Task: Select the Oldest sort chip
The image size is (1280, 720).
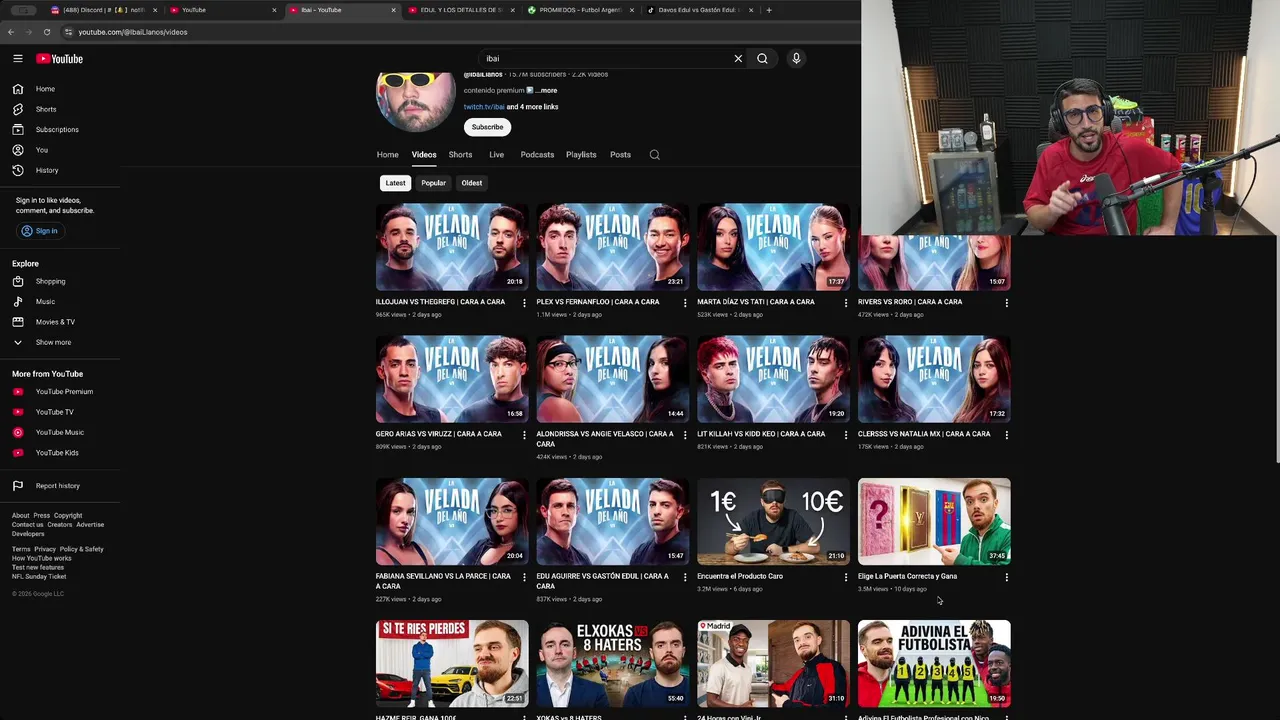Action: (x=471, y=183)
